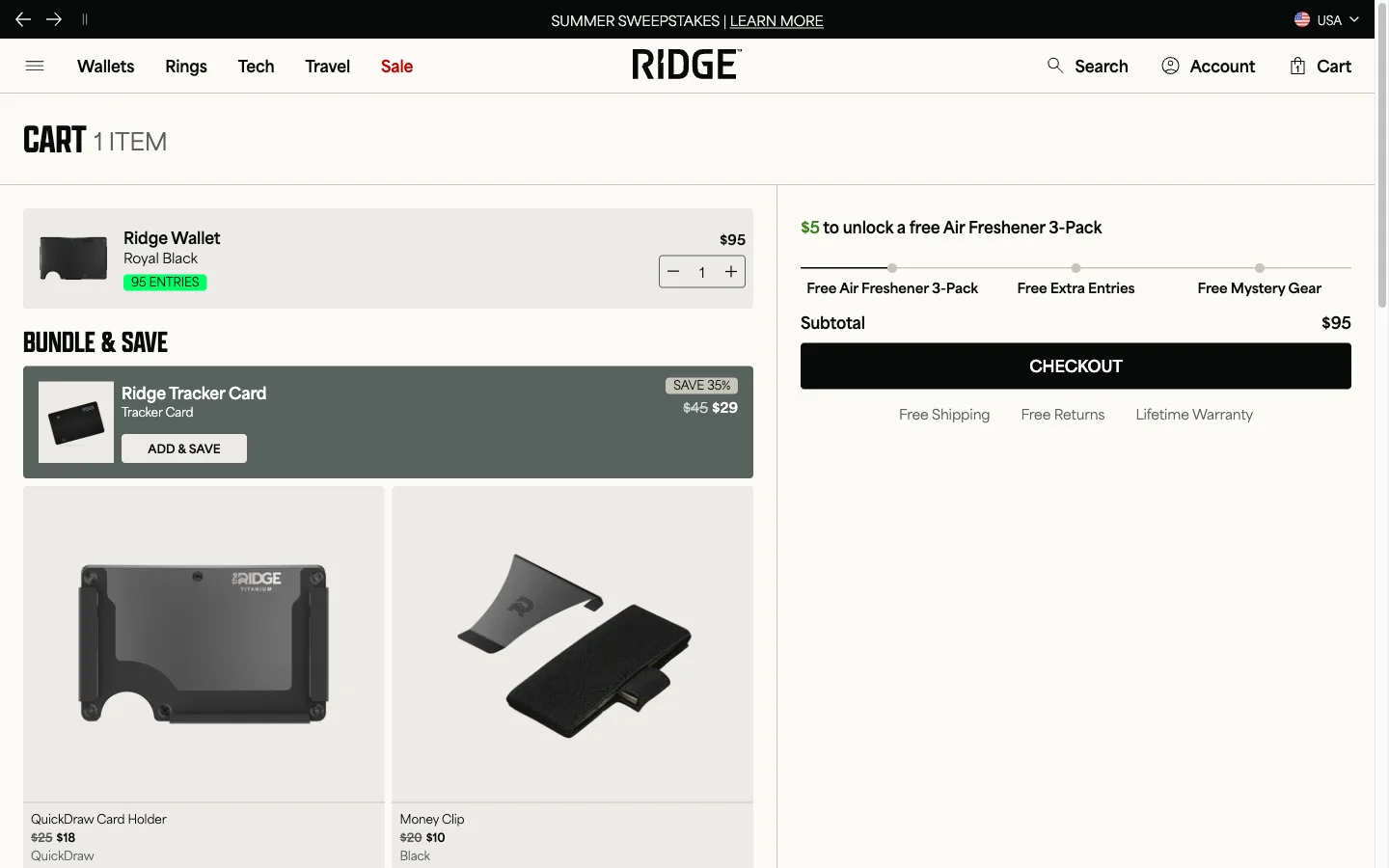Click the Free Mystery Gear milestone dot
The image size is (1389, 868).
click(1260, 268)
